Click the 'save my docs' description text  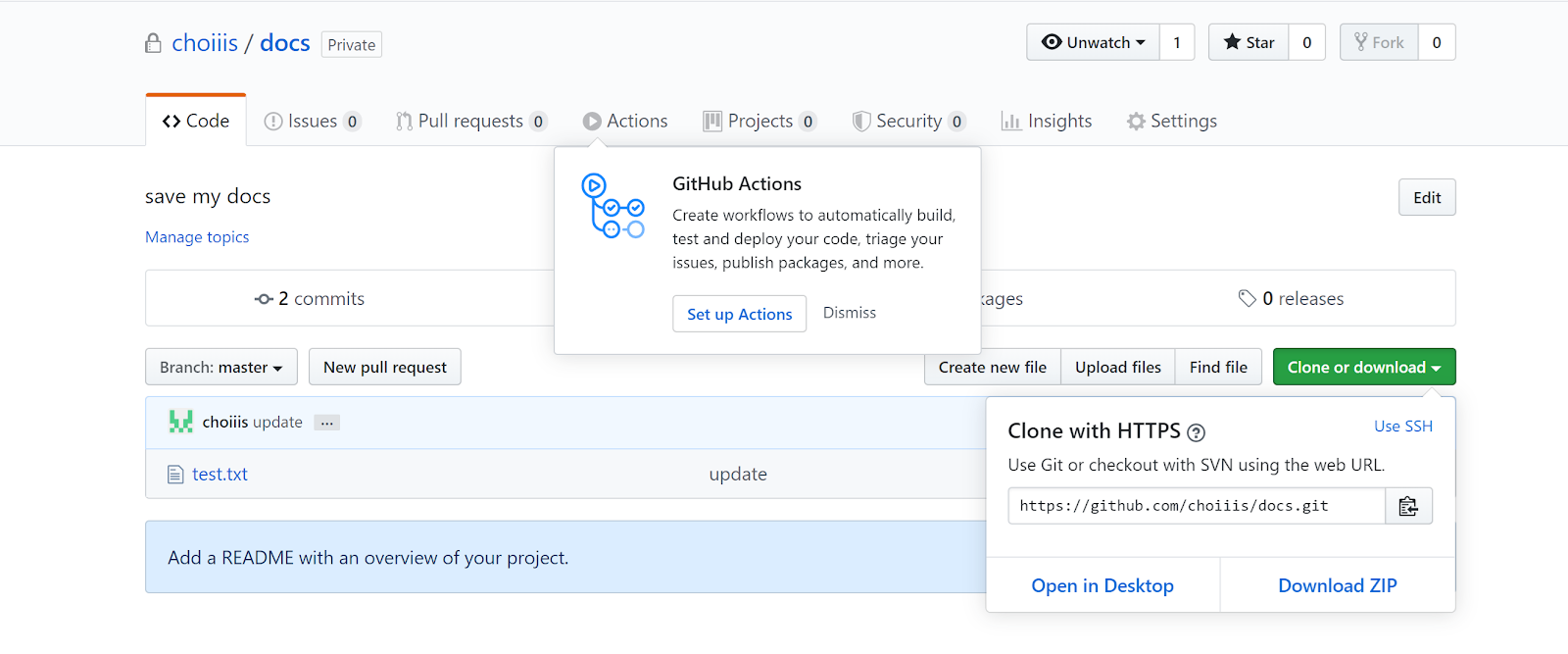coord(208,196)
